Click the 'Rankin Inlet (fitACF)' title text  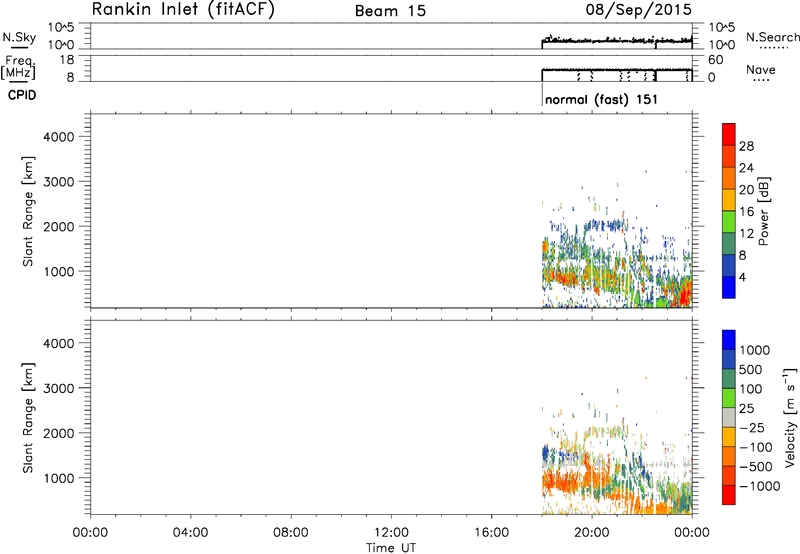pos(183,9)
